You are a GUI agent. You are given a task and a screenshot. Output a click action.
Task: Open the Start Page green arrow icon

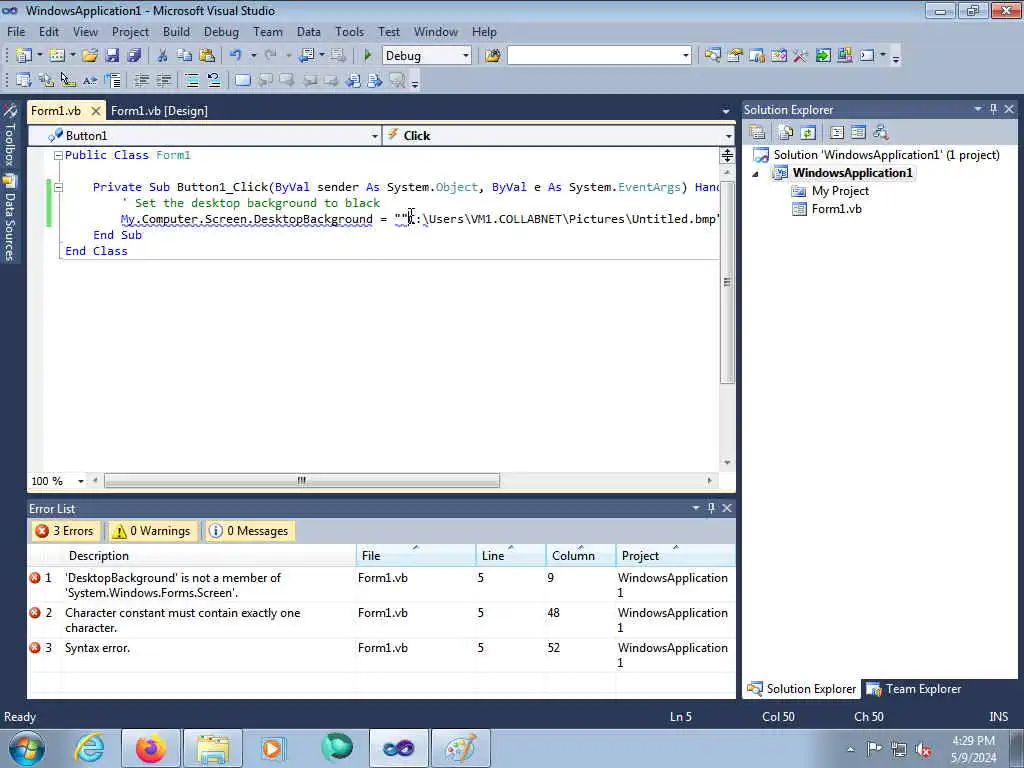point(823,56)
